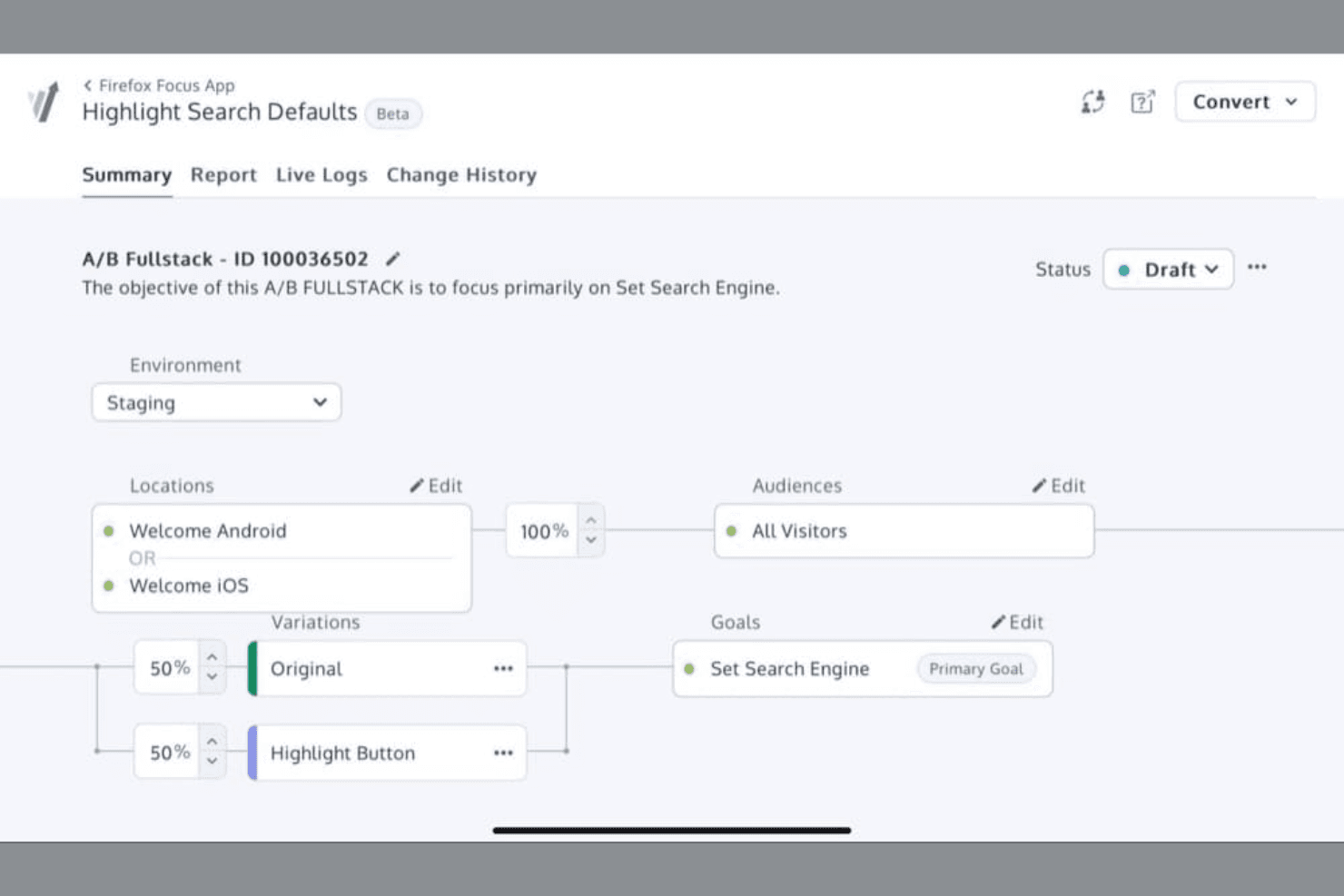Edit the Audiences section
Screen dimensions: 1344x896
[1059, 486]
